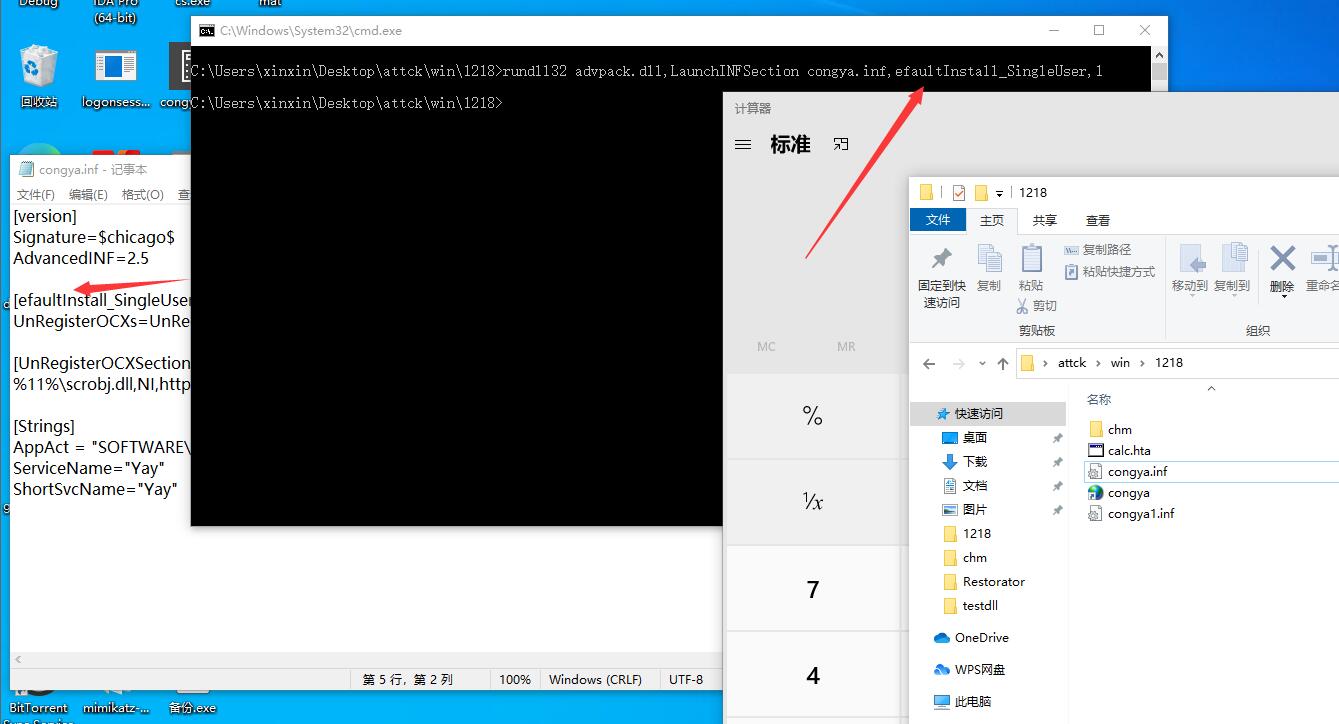
Task: Open customize quick access toolbar dropdown
Action: (999, 193)
